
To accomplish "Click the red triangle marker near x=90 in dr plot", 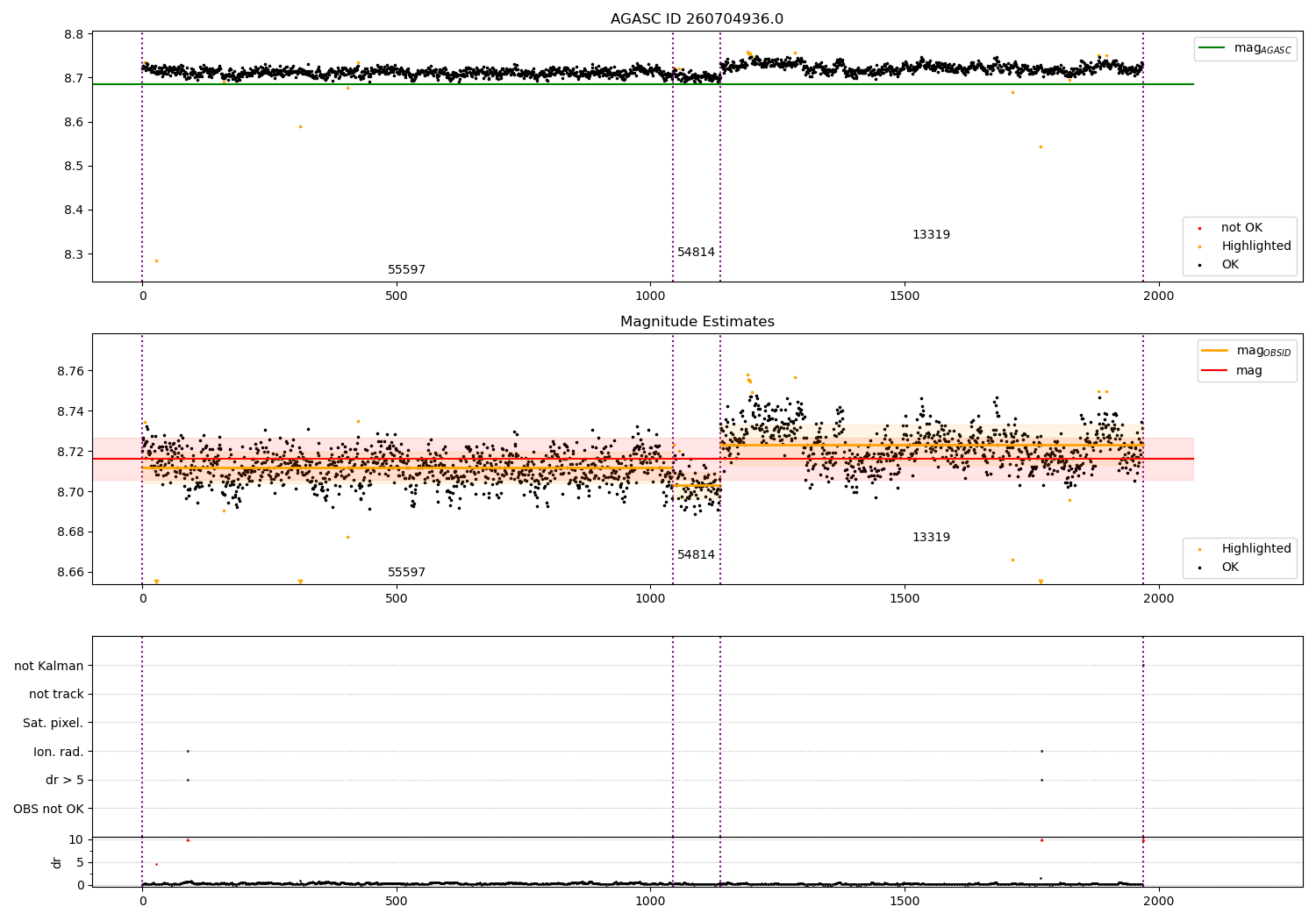I will coord(188,839).
